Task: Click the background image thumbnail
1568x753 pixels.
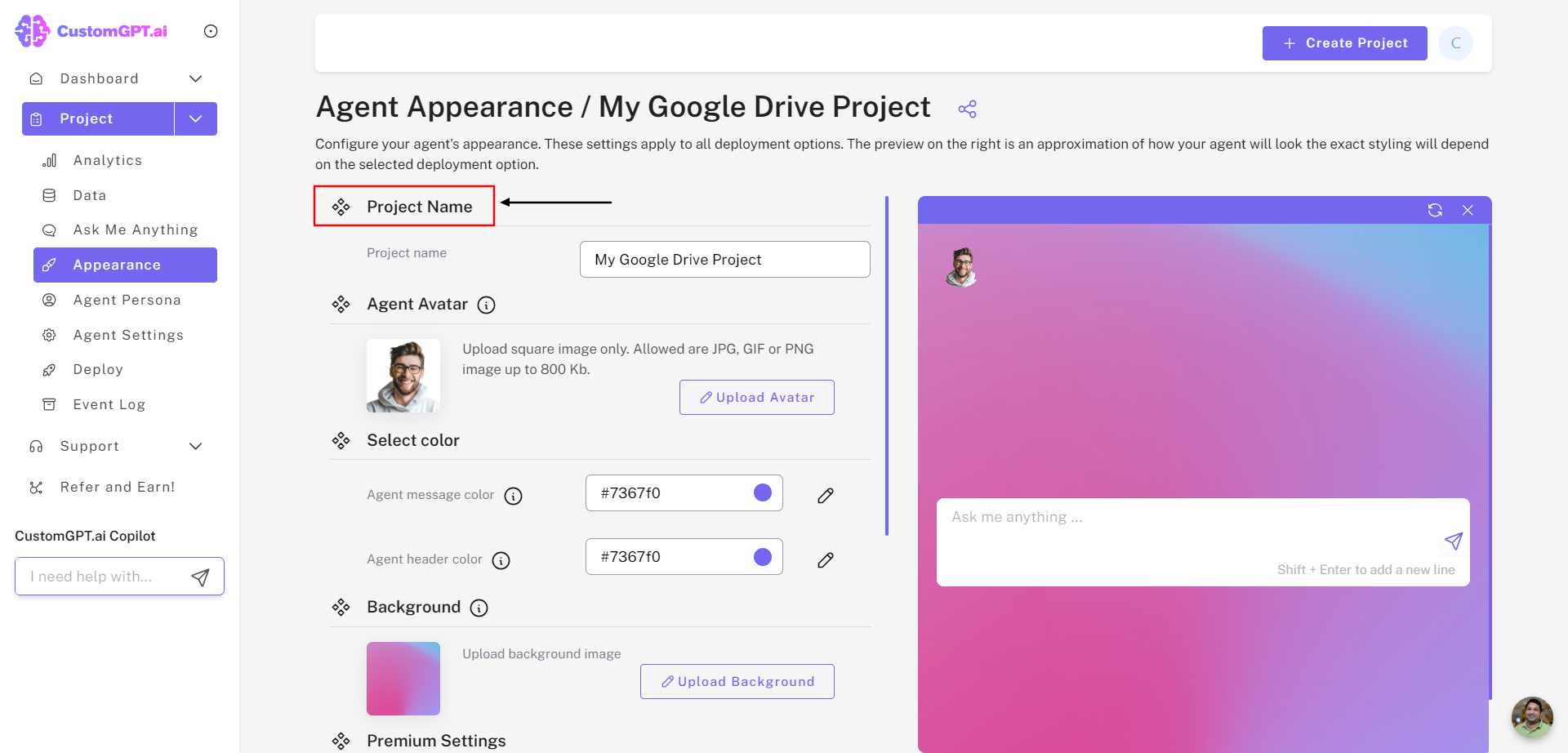Action: click(403, 679)
